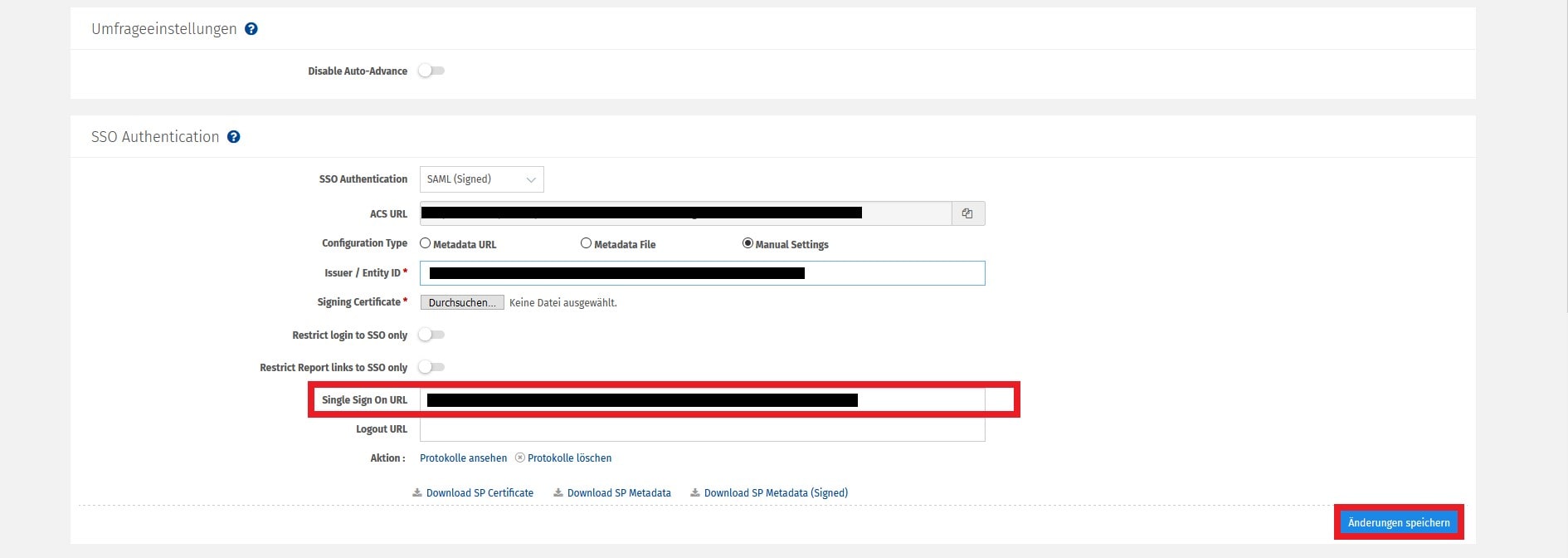This screenshot has height=558, width=1568.
Task: Copy the ACS URL with the copy icon
Action: pos(967,213)
